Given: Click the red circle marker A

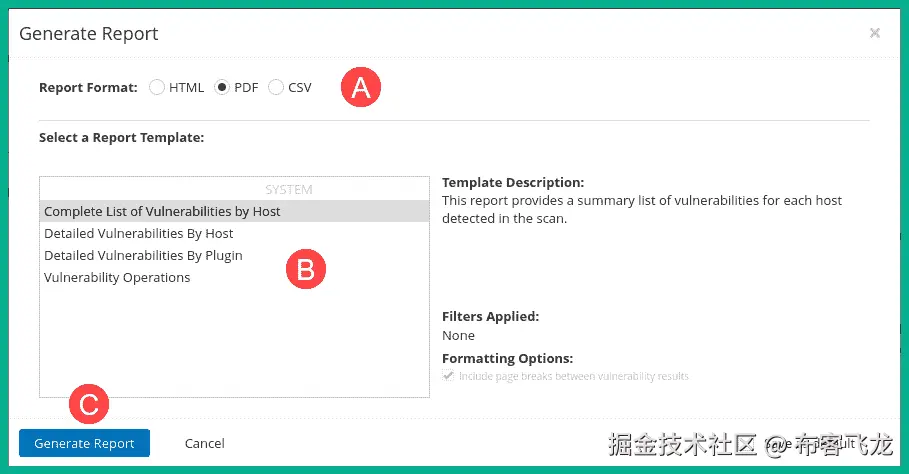Looking at the screenshot, I should [x=361, y=87].
